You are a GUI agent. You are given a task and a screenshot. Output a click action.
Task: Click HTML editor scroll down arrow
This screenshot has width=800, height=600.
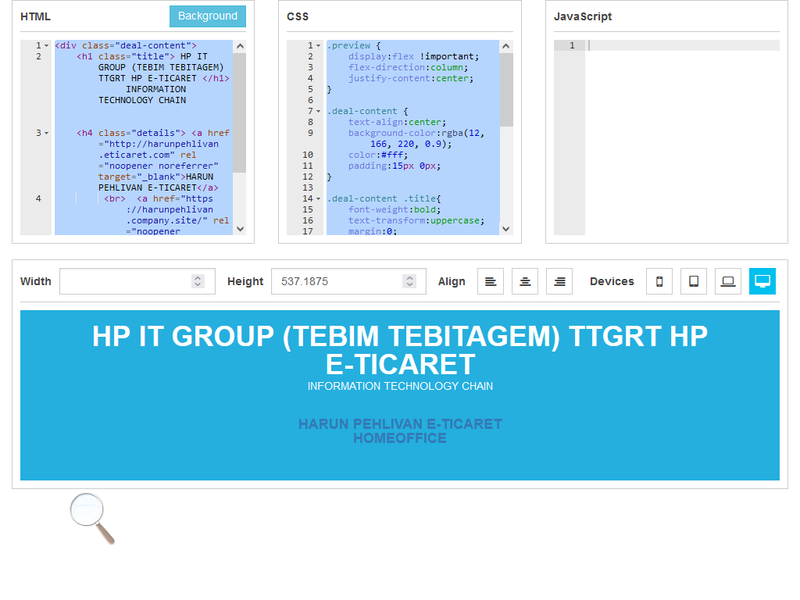point(240,229)
